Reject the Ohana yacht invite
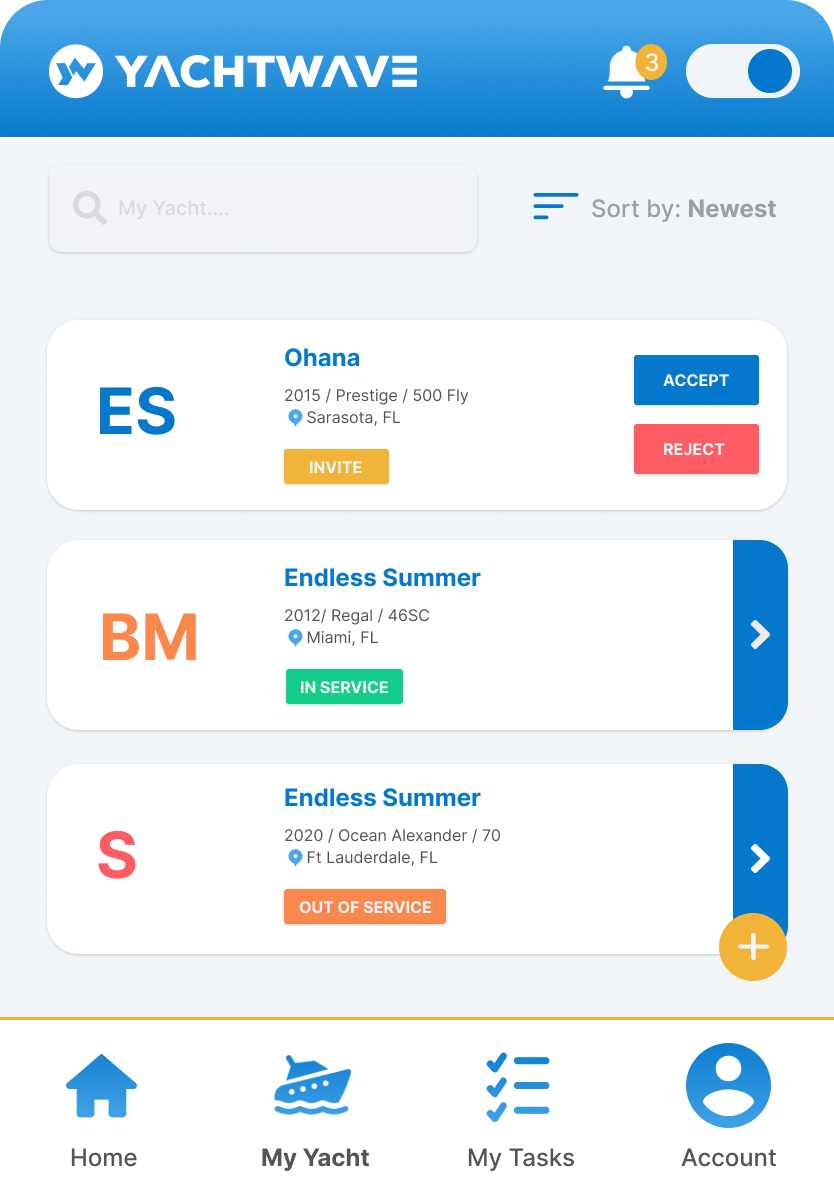This screenshot has width=834, height=1194. pos(696,449)
